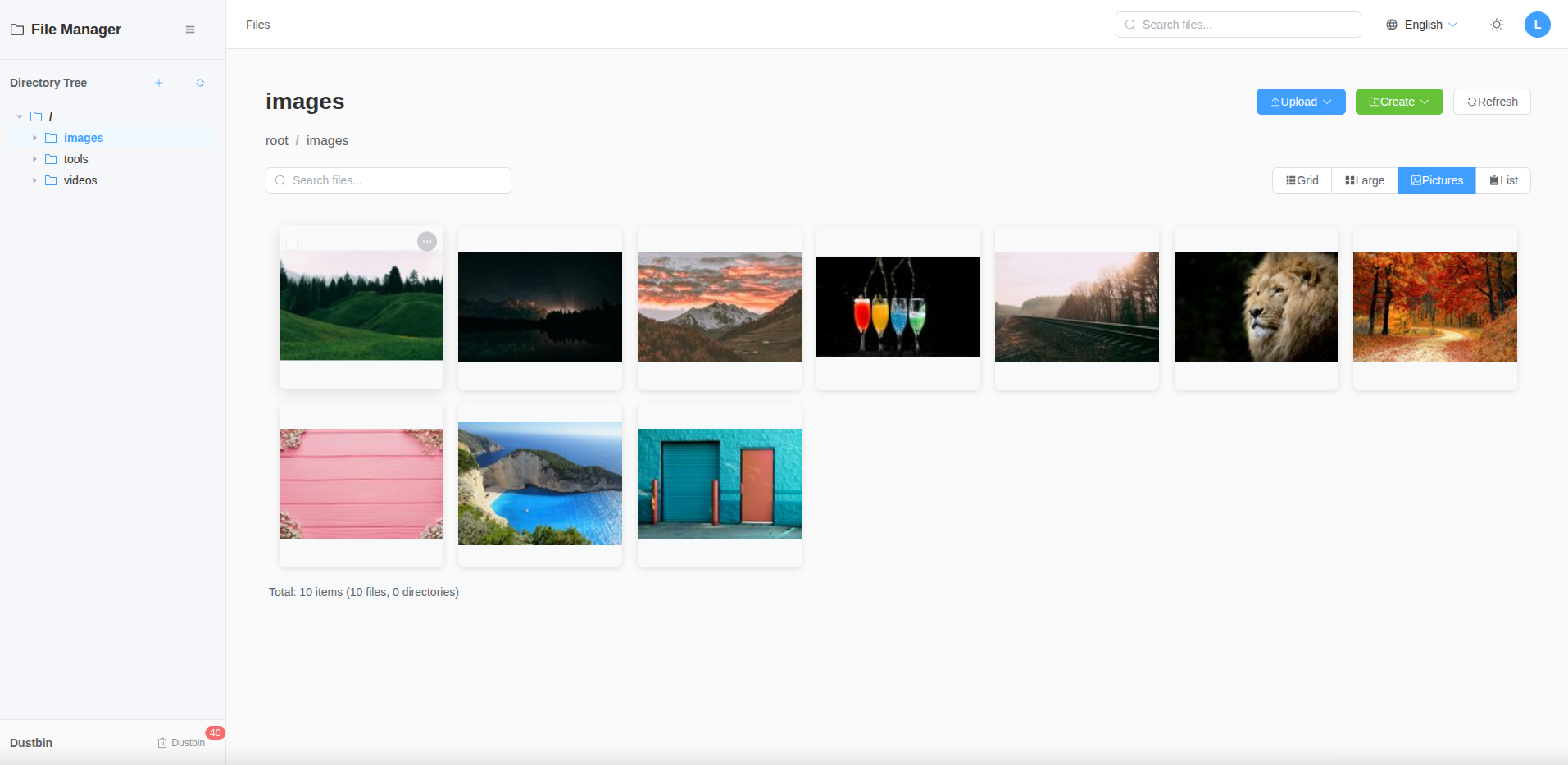The width and height of the screenshot is (1568, 765).
Task: Select the tools folder in directory tree
Action: pyautogui.click(x=75, y=159)
